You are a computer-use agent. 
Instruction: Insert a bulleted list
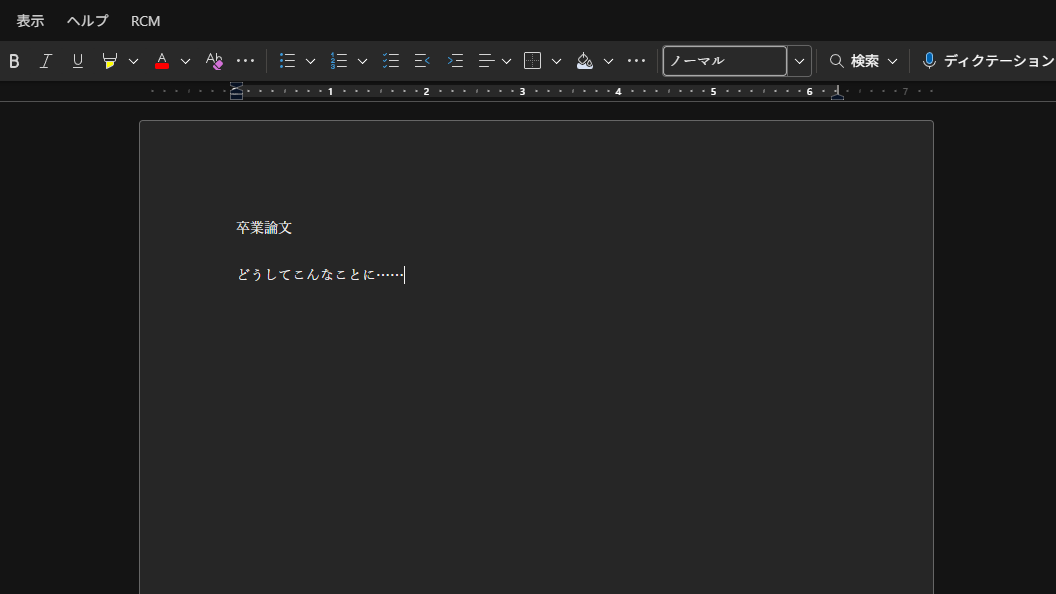(287, 61)
